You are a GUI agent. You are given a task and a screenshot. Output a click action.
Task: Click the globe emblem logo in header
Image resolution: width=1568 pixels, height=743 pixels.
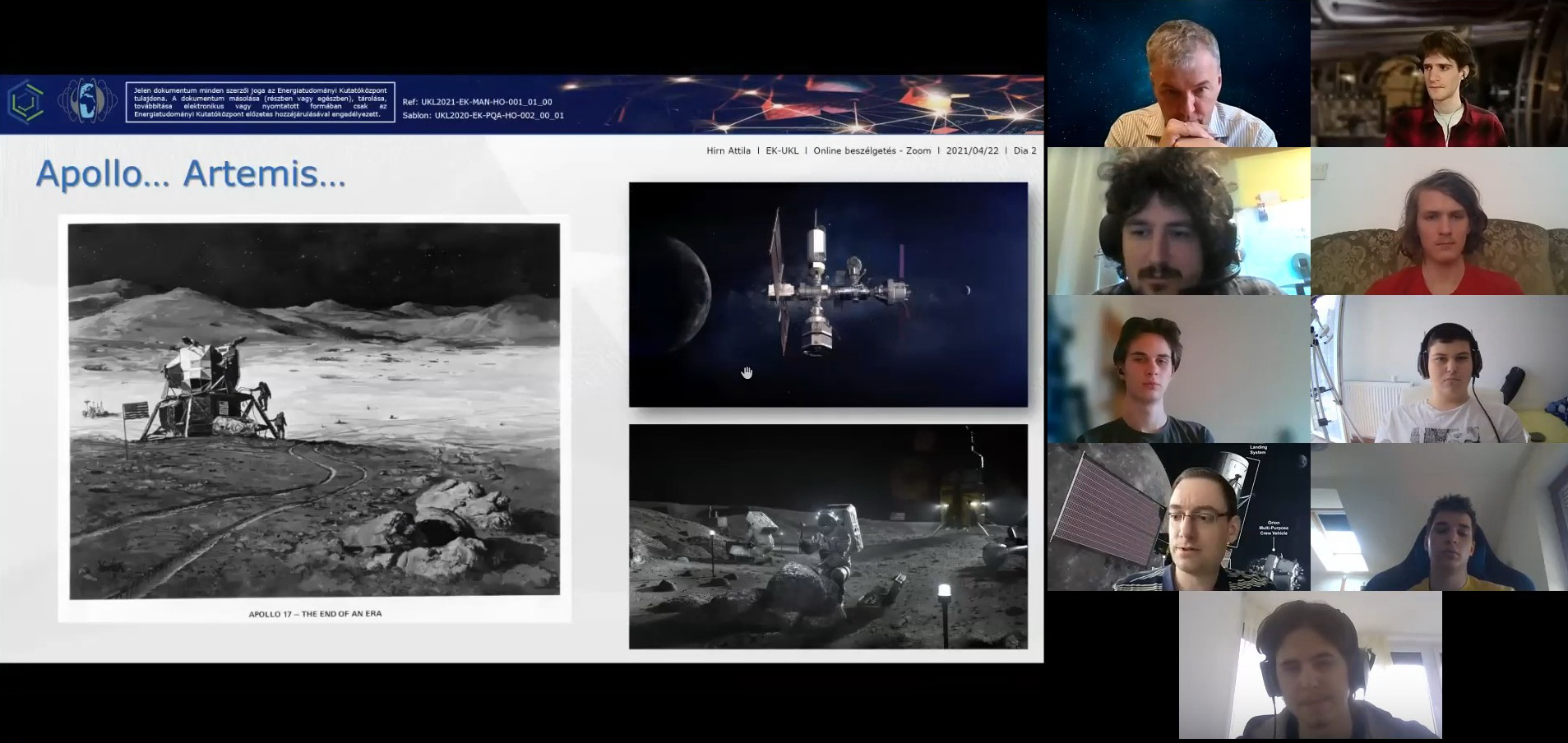click(x=86, y=101)
